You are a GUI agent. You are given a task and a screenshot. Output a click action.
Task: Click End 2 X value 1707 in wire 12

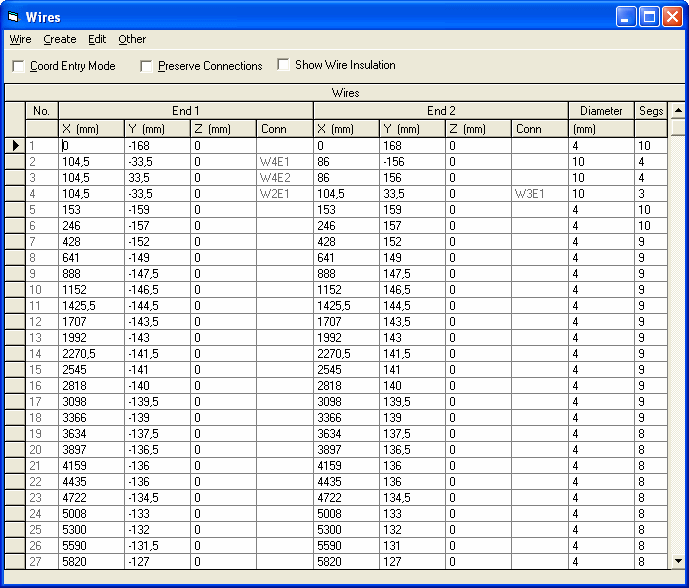(346, 322)
